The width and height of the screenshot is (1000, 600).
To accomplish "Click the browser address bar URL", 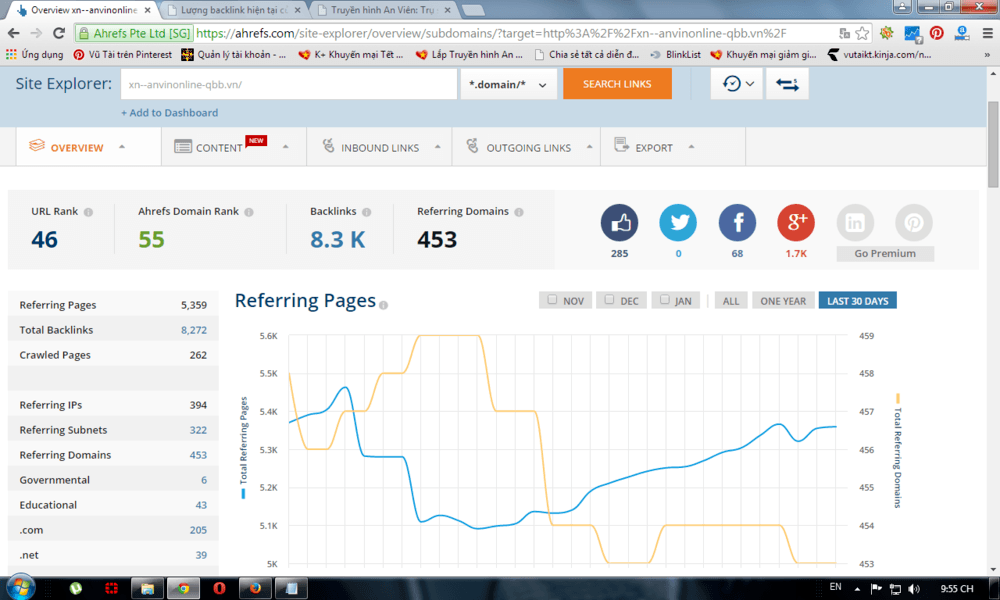I will click(x=491, y=33).
